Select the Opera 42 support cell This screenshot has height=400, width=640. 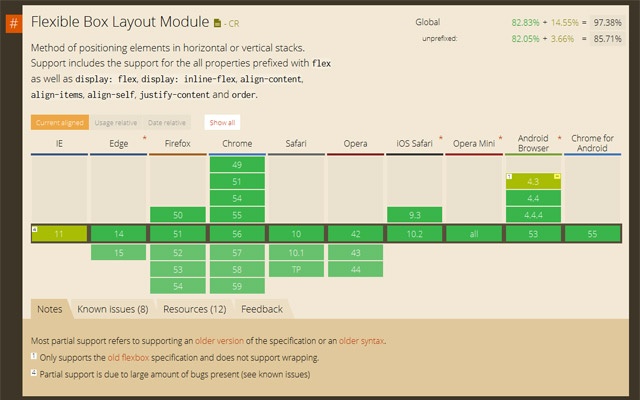coord(356,234)
